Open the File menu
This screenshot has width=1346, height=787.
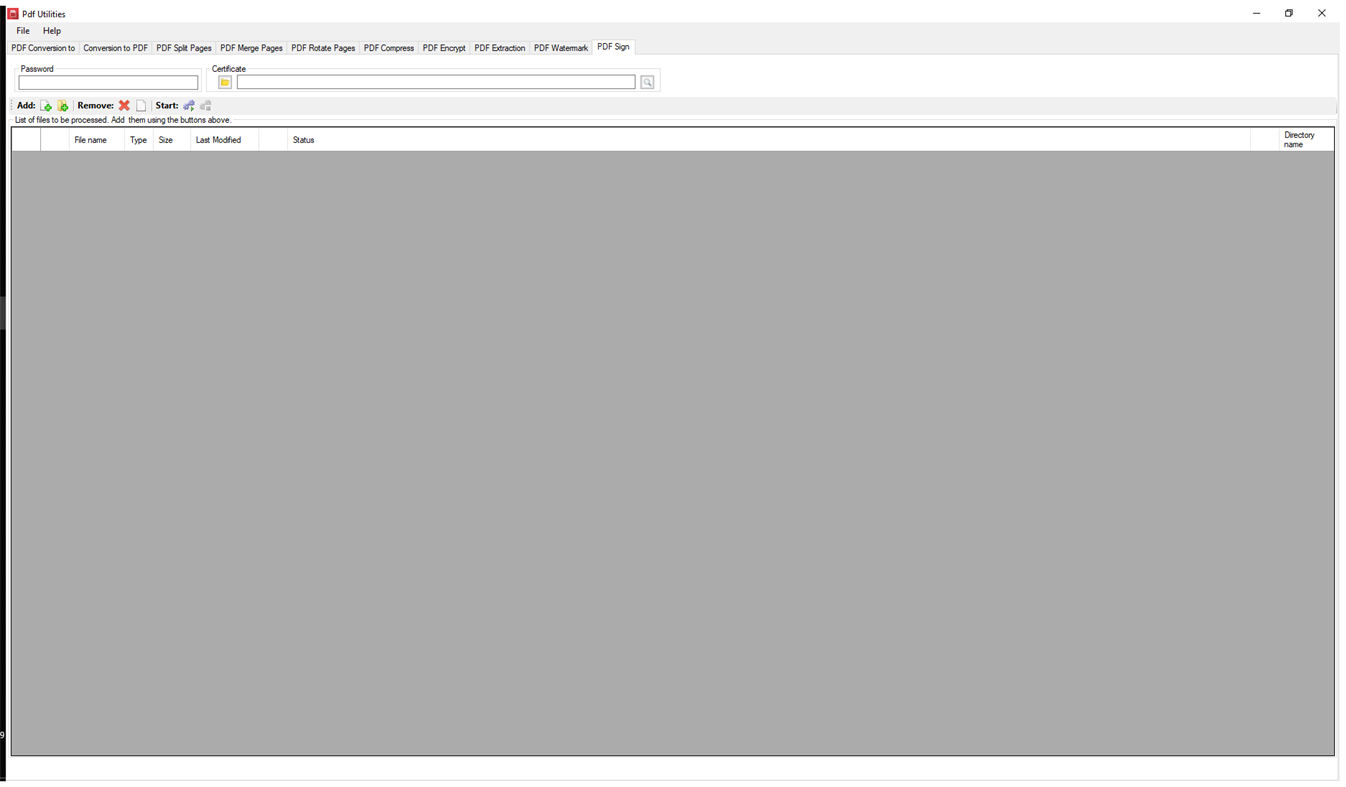click(22, 31)
